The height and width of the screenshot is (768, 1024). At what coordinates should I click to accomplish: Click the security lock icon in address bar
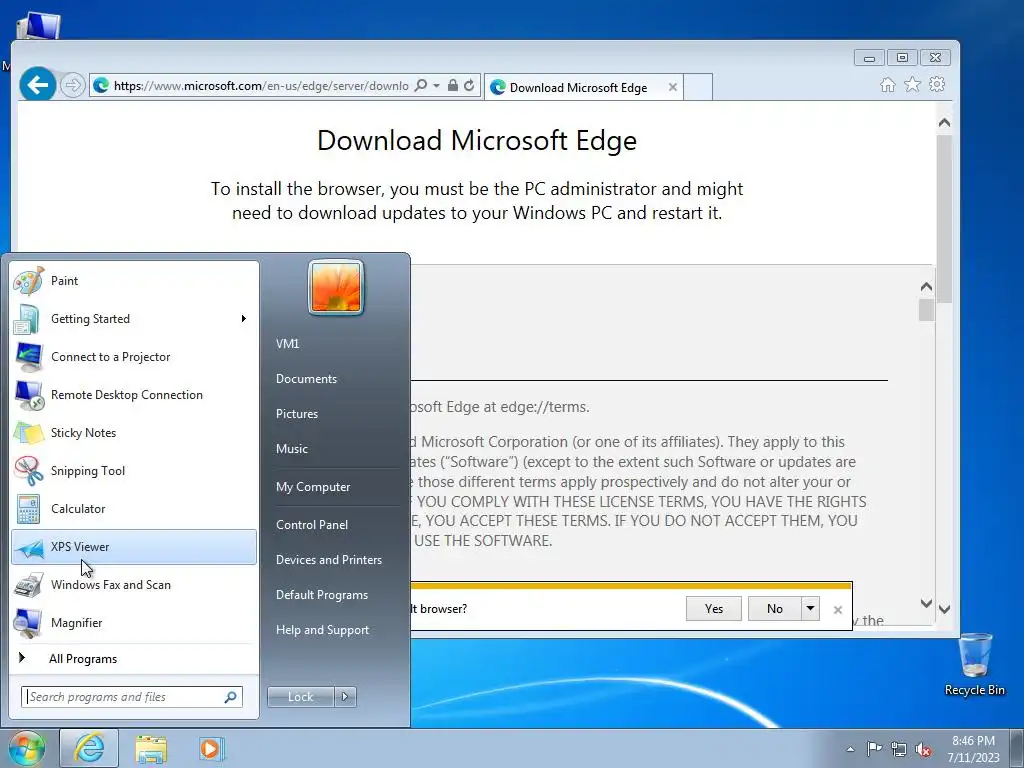click(453, 86)
